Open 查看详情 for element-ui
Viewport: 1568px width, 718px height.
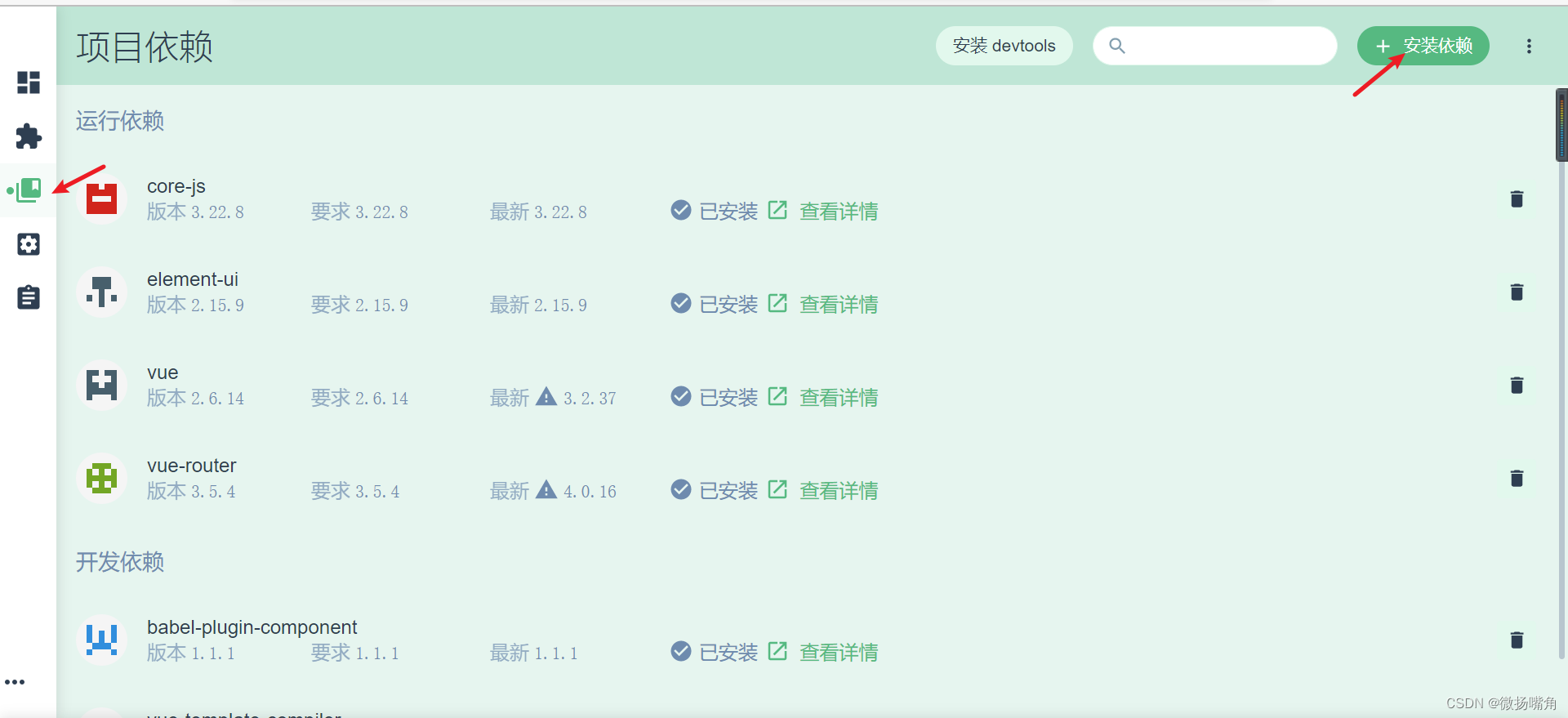838,304
